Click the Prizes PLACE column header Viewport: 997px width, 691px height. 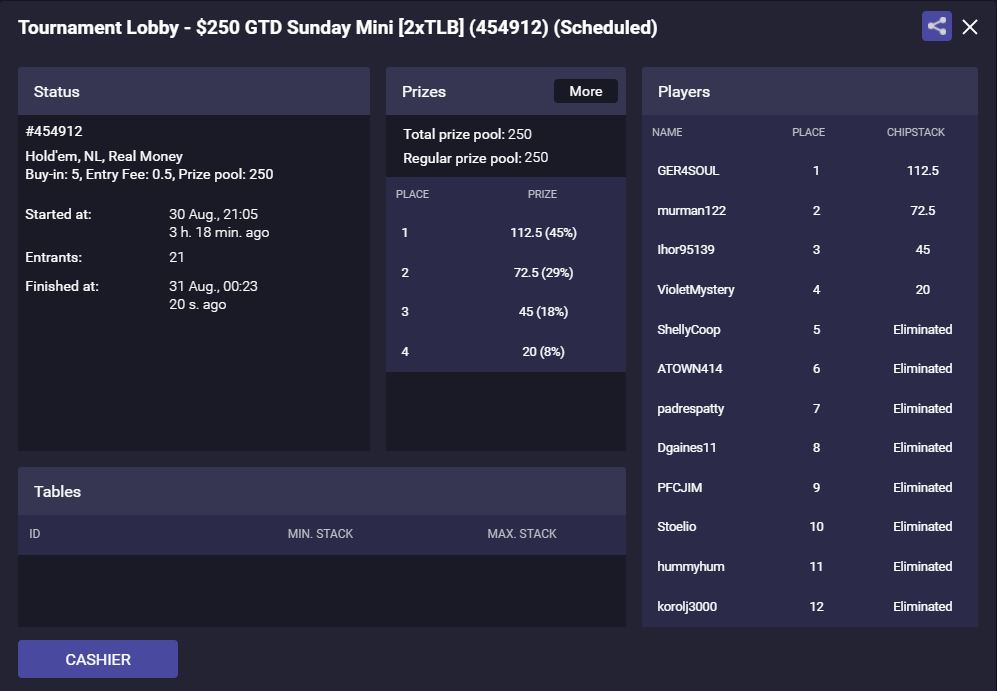pos(412,194)
